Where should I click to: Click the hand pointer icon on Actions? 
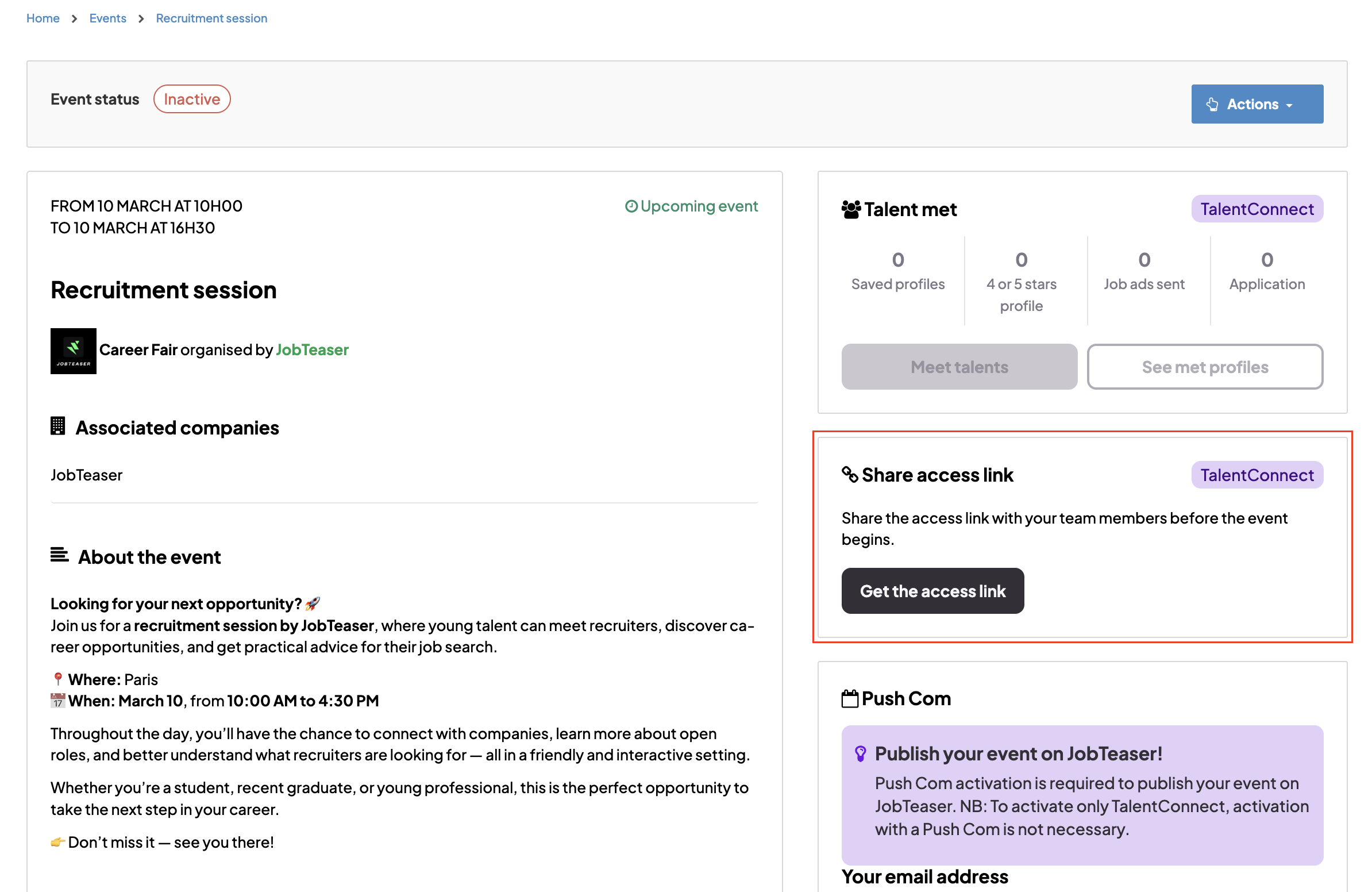1212,105
